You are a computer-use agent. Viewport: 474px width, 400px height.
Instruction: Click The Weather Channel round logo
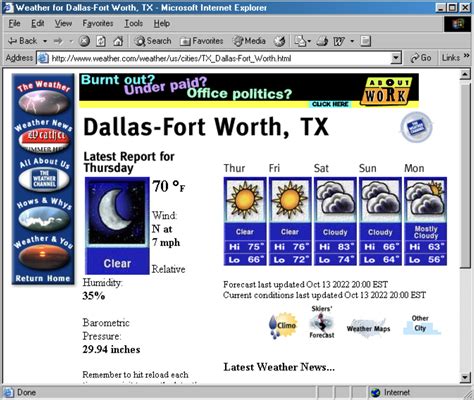click(416, 127)
